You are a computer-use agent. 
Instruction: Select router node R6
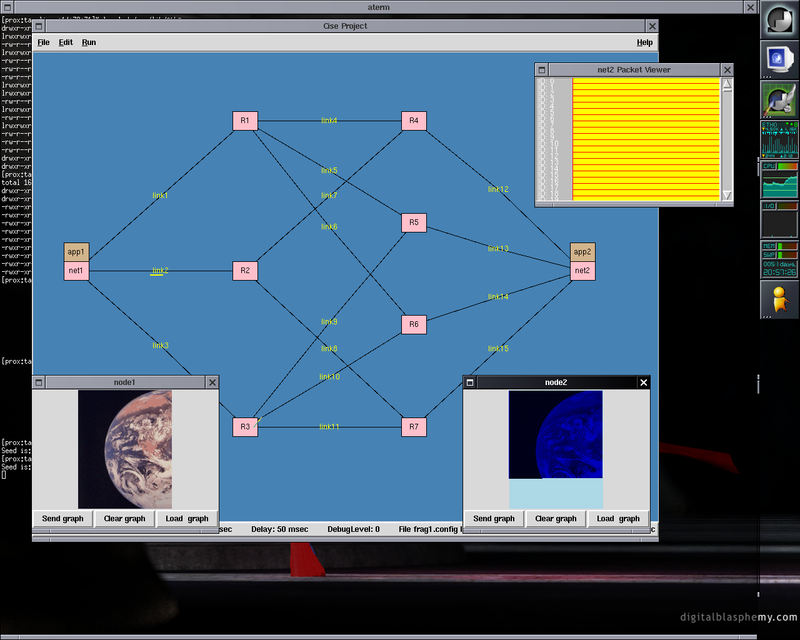[414, 325]
